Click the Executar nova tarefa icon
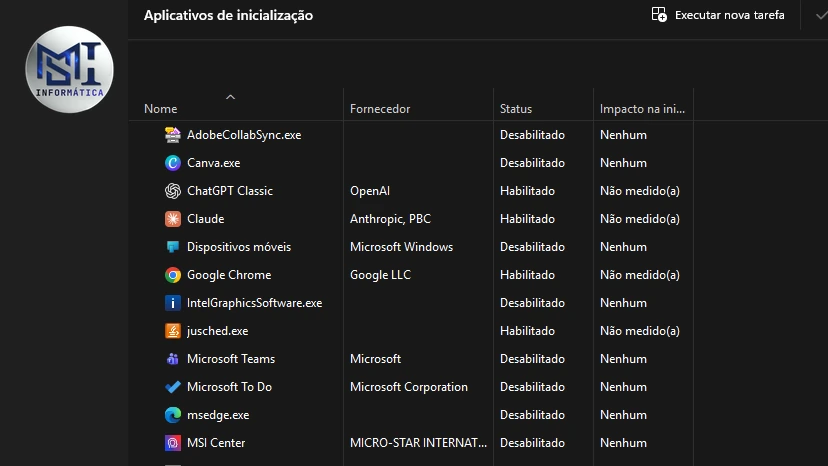828x466 pixels. [659, 15]
